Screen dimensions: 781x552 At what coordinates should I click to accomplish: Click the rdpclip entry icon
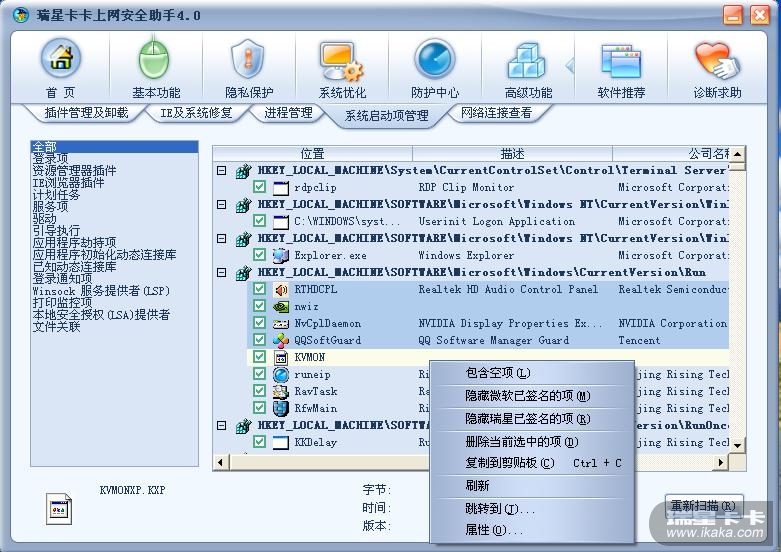281,188
